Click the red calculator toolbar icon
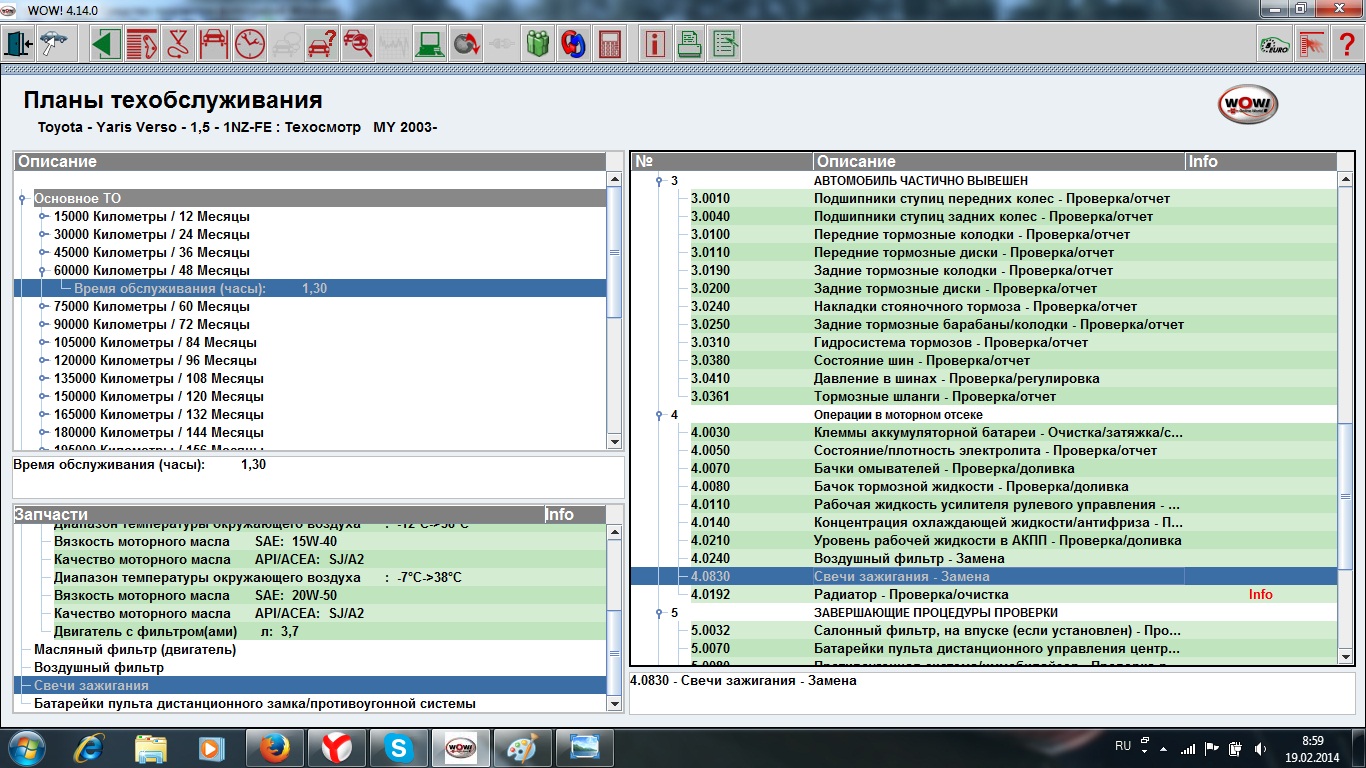1366x768 pixels. click(x=608, y=44)
